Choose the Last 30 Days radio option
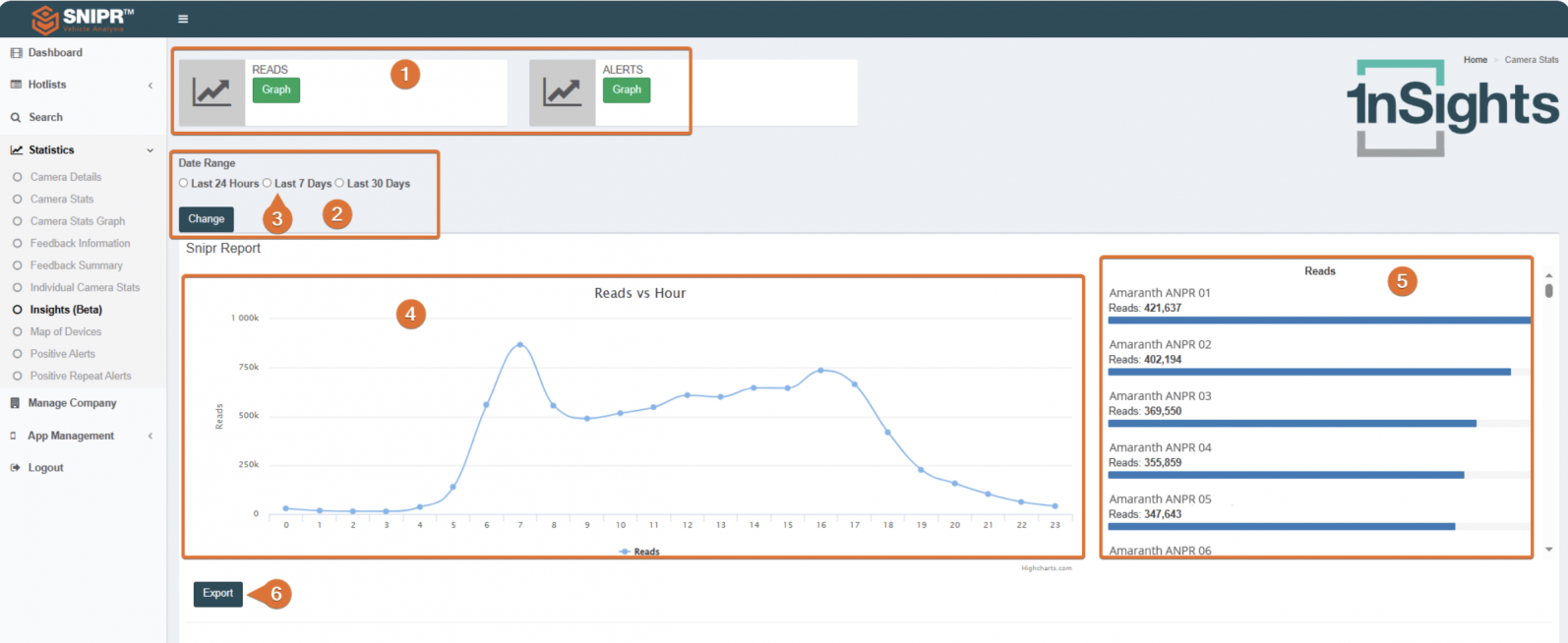The height and width of the screenshot is (643, 1568). (x=339, y=183)
